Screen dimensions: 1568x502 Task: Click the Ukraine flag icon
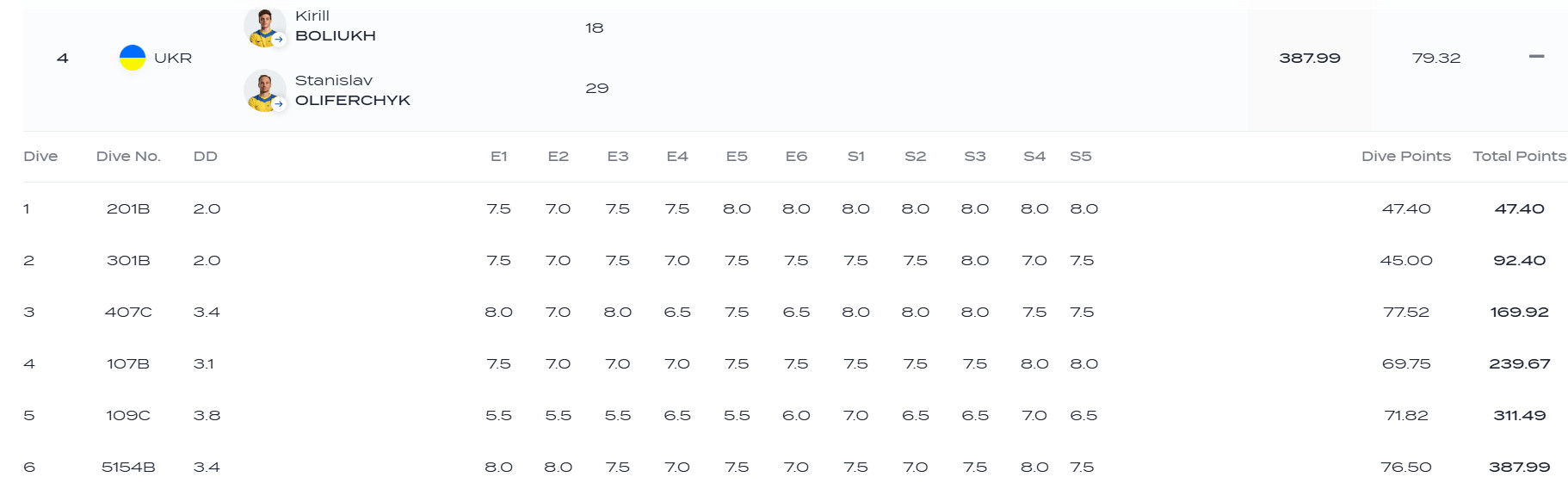point(132,58)
